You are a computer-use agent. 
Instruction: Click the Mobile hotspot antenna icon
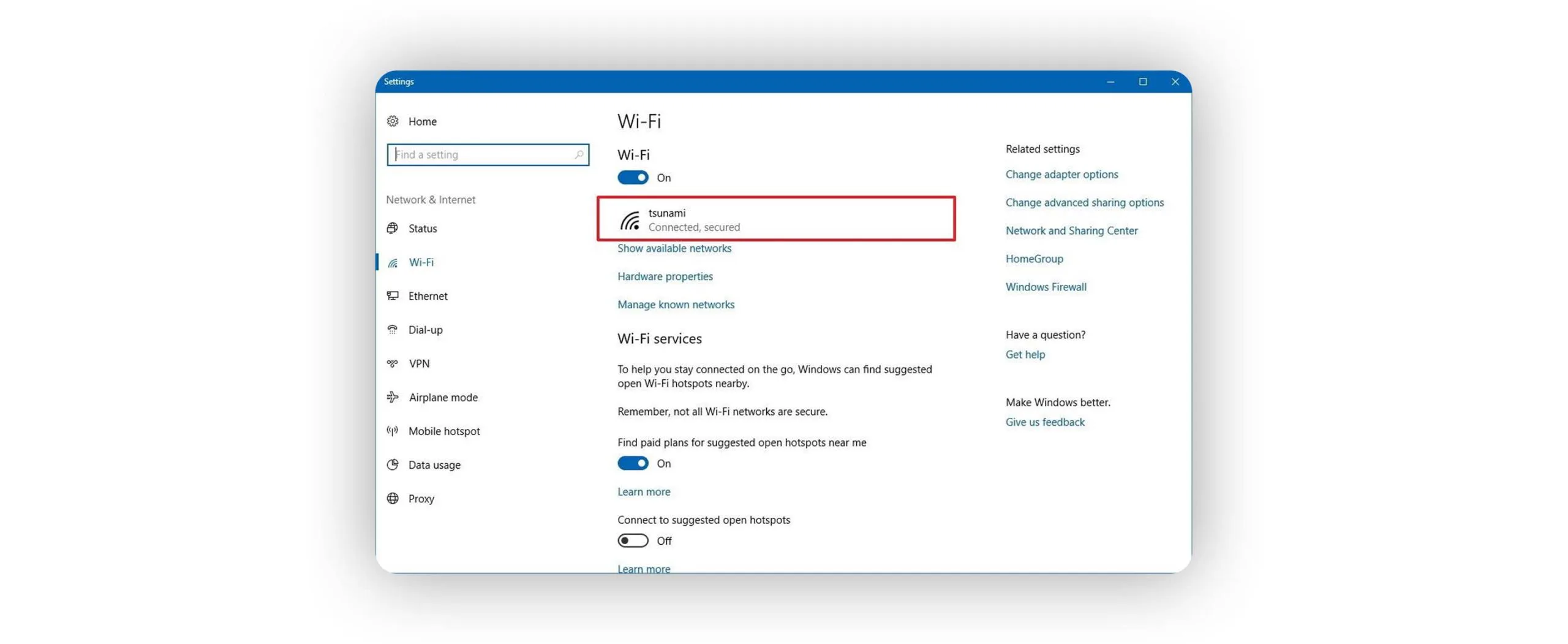pyautogui.click(x=393, y=431)
